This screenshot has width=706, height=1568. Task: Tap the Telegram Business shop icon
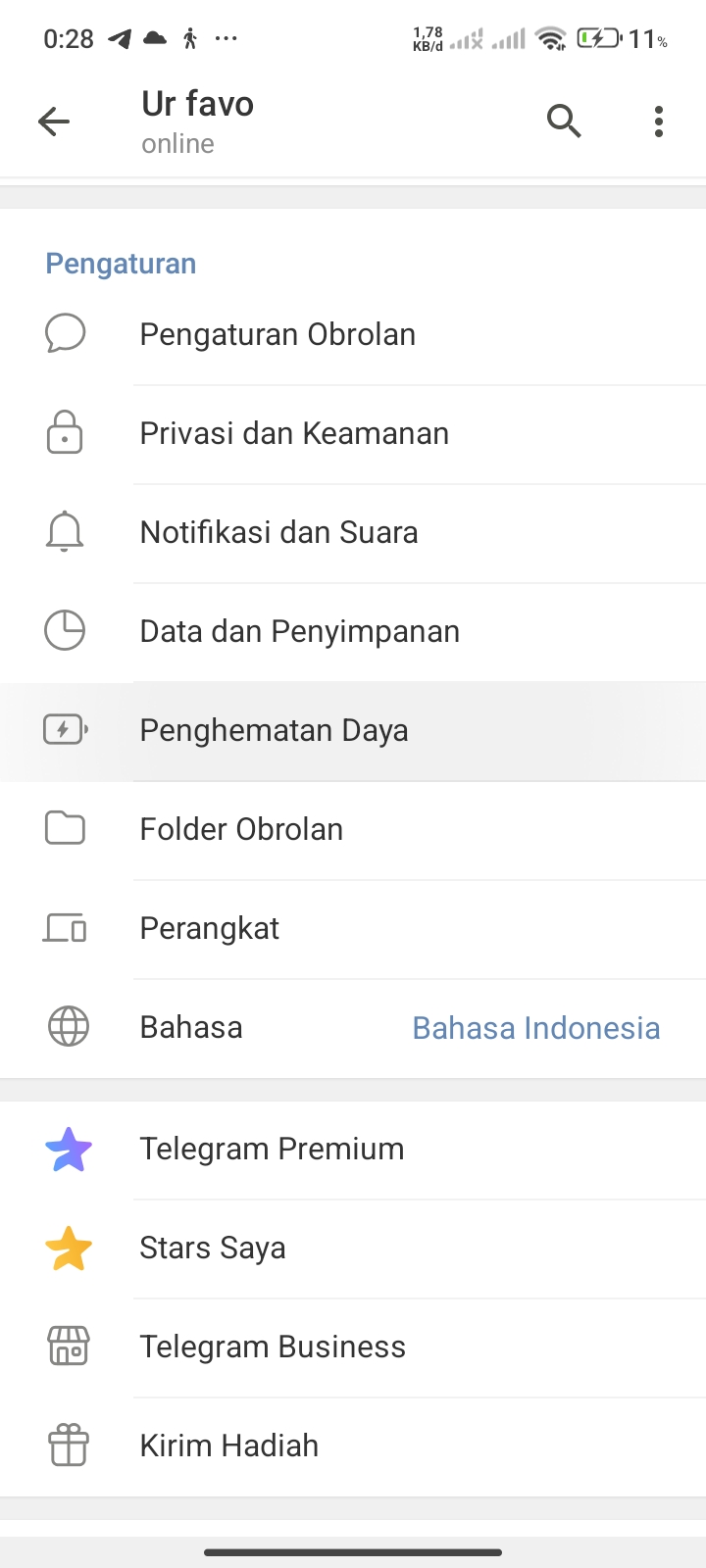[x=69, y=1347]
